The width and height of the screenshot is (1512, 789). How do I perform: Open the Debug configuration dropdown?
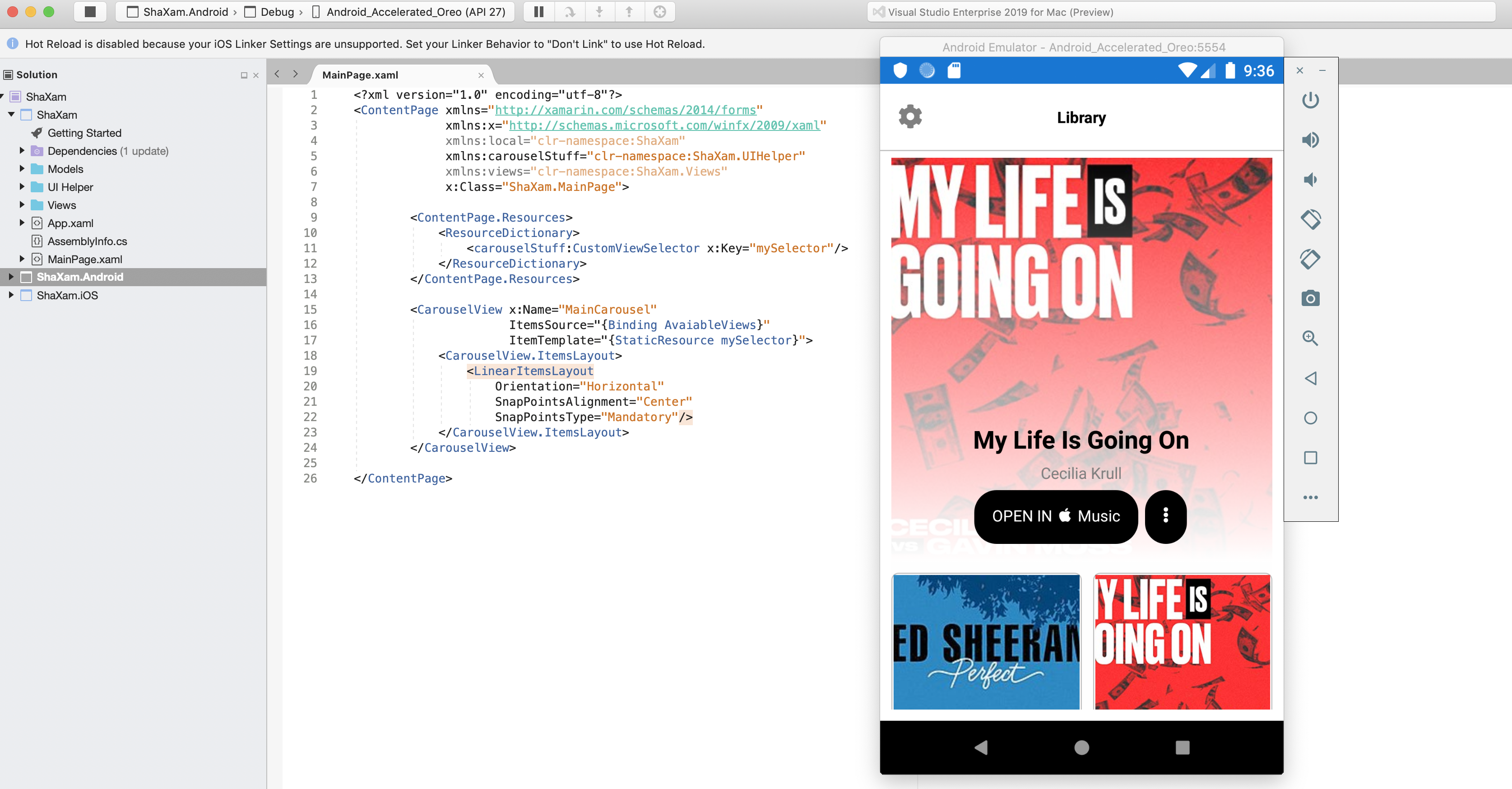tap(277, 12)
